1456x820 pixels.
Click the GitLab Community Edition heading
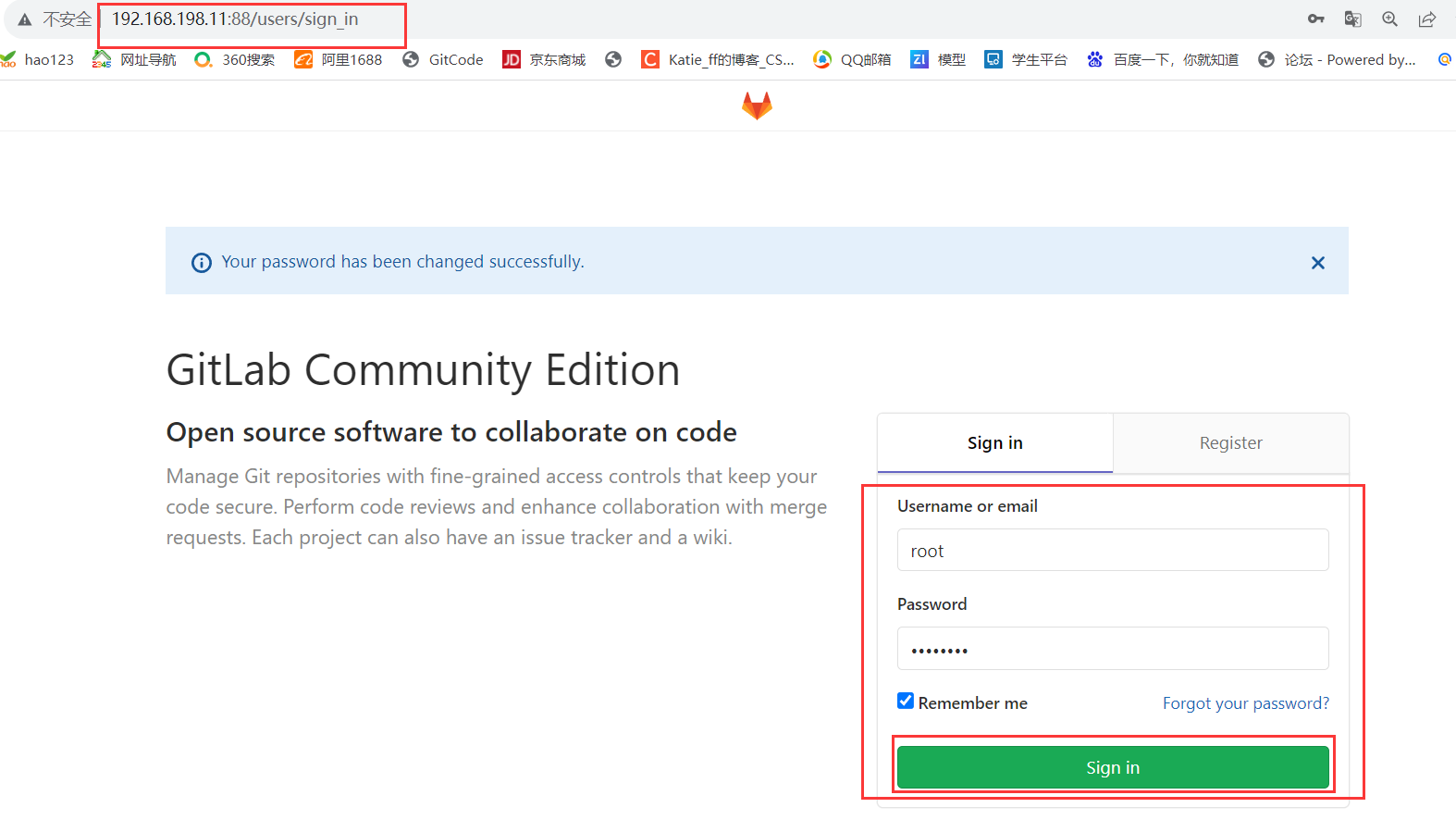[x=423, y=370]
